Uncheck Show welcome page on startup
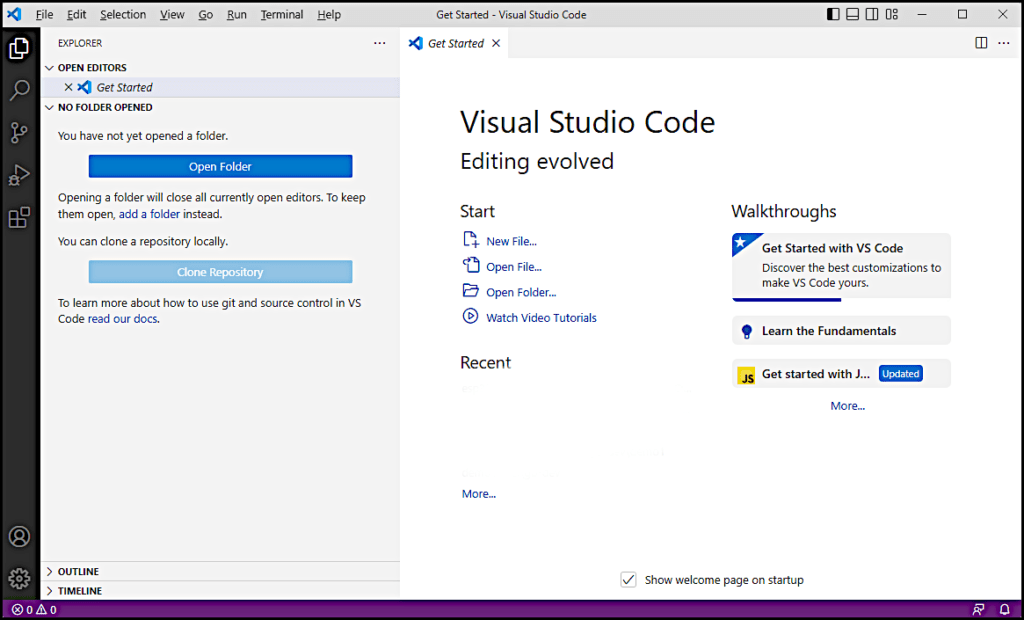 click(628, 580)
